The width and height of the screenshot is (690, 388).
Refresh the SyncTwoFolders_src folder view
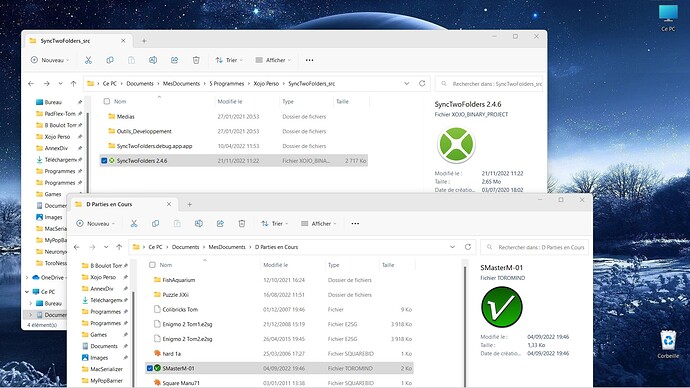click(422, 83)
